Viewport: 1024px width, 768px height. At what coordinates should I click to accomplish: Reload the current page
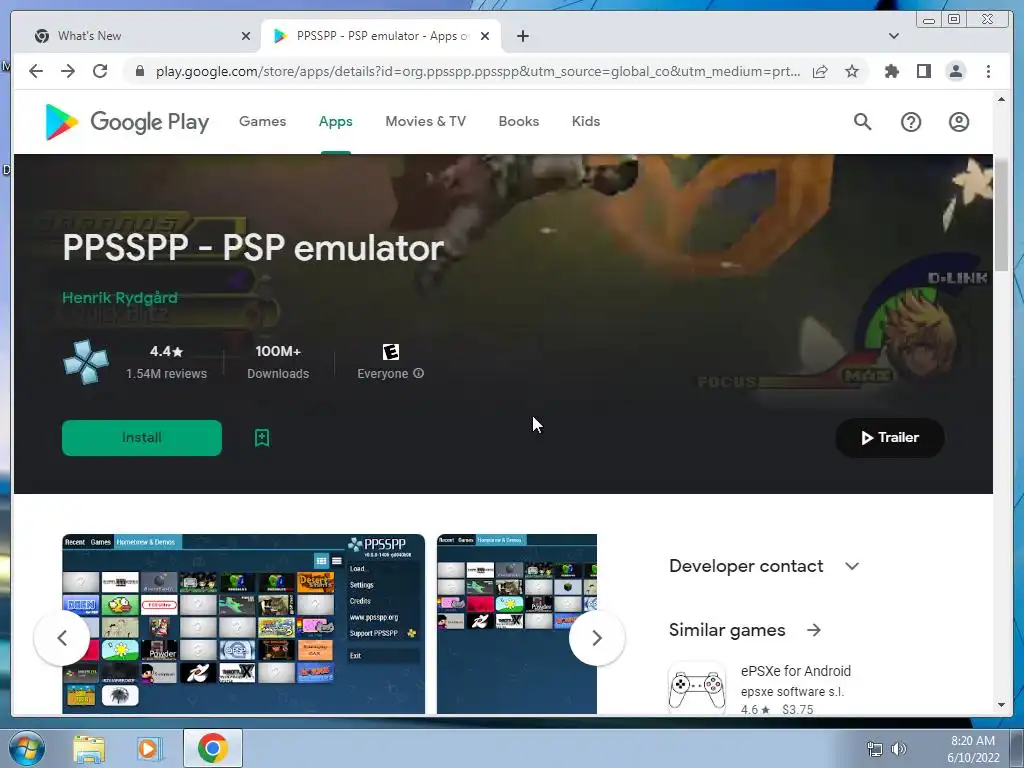pos(100,71)
